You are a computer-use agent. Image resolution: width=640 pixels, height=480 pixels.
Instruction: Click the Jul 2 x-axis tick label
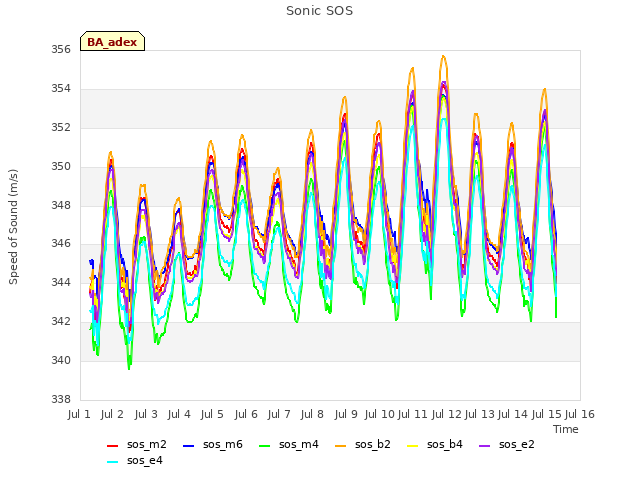click(112, 414)
